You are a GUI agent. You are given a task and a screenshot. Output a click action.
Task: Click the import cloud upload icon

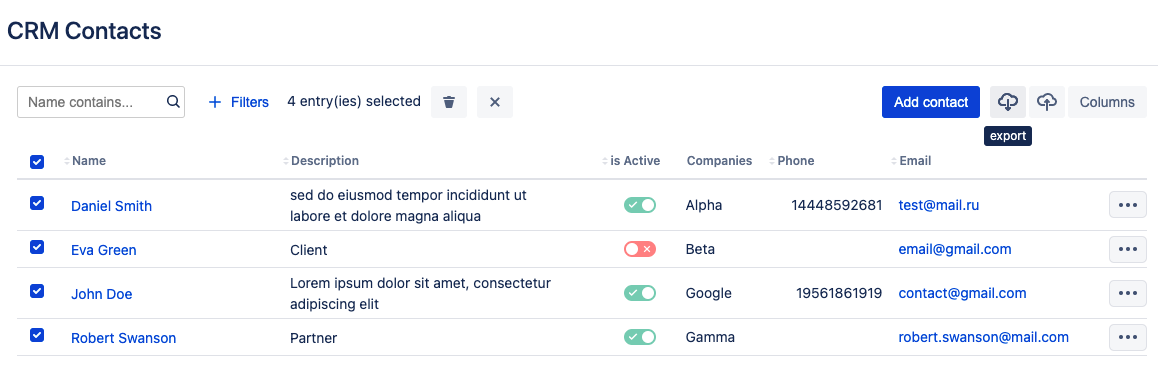1046,102
